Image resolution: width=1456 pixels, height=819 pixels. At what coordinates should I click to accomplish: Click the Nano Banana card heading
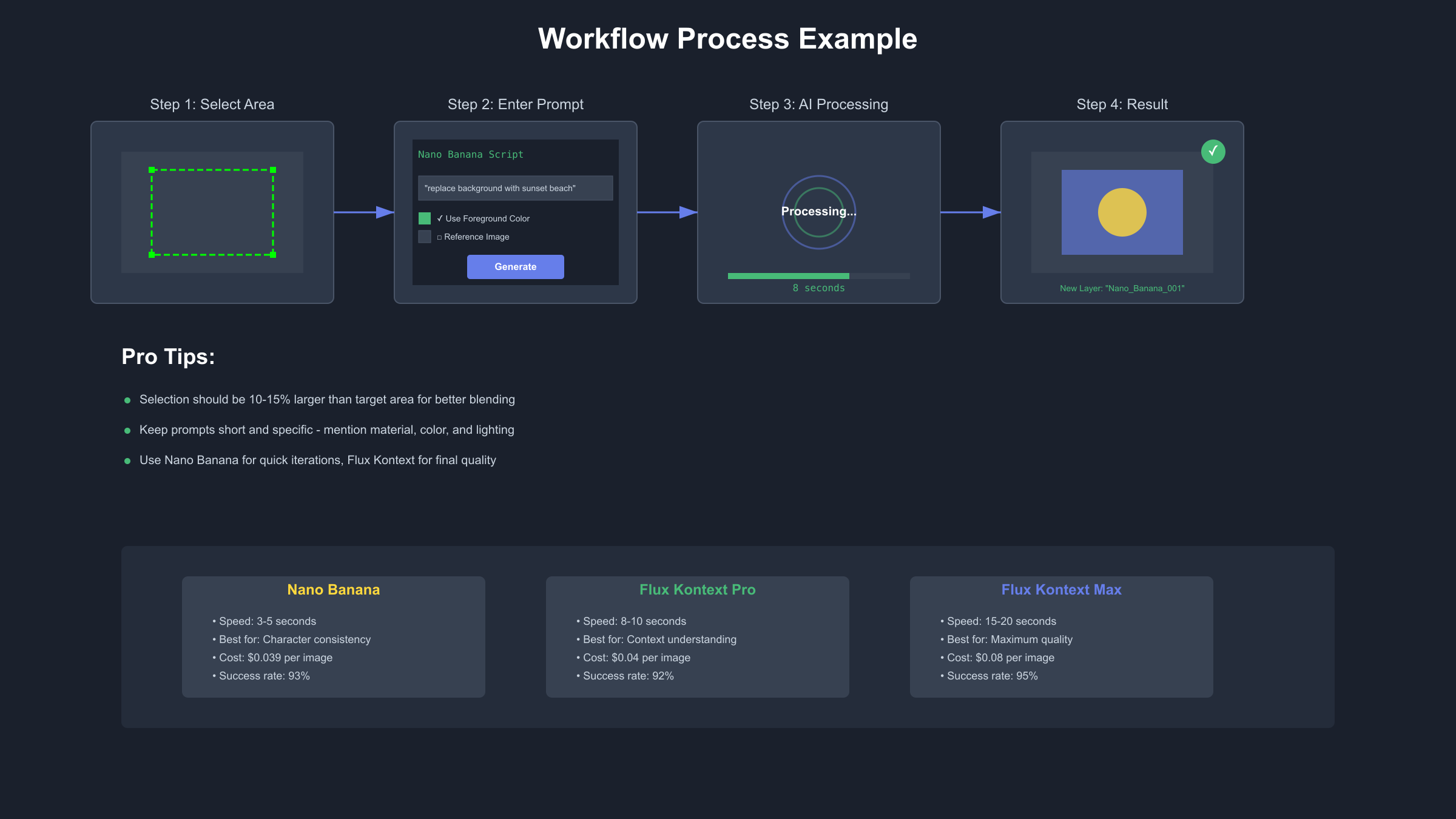[334, 590]
